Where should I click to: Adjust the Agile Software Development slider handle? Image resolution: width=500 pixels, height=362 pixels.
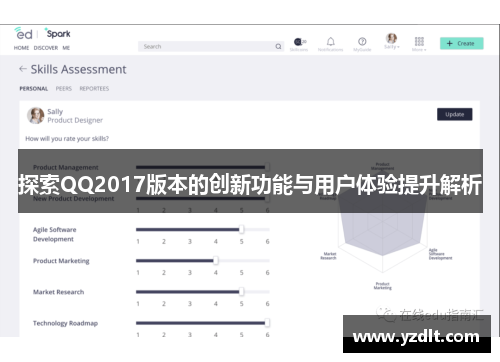(x=241, y=229)
